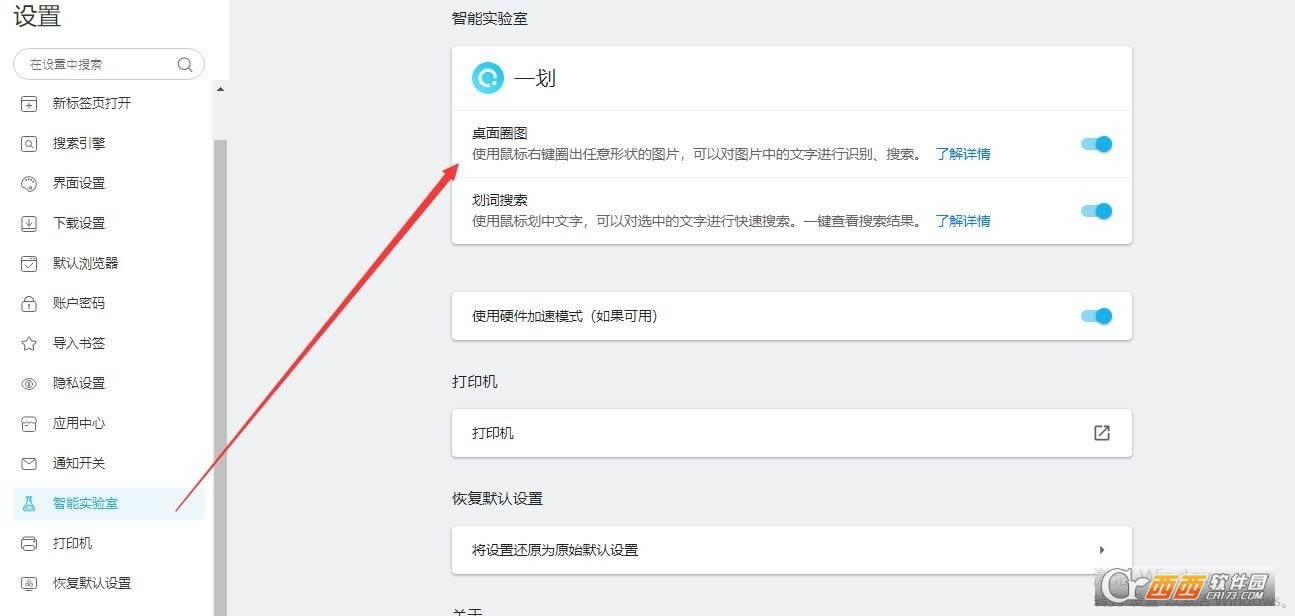
Task: Open printer settings via external link icon
Action: click(x=1101, y=433)
